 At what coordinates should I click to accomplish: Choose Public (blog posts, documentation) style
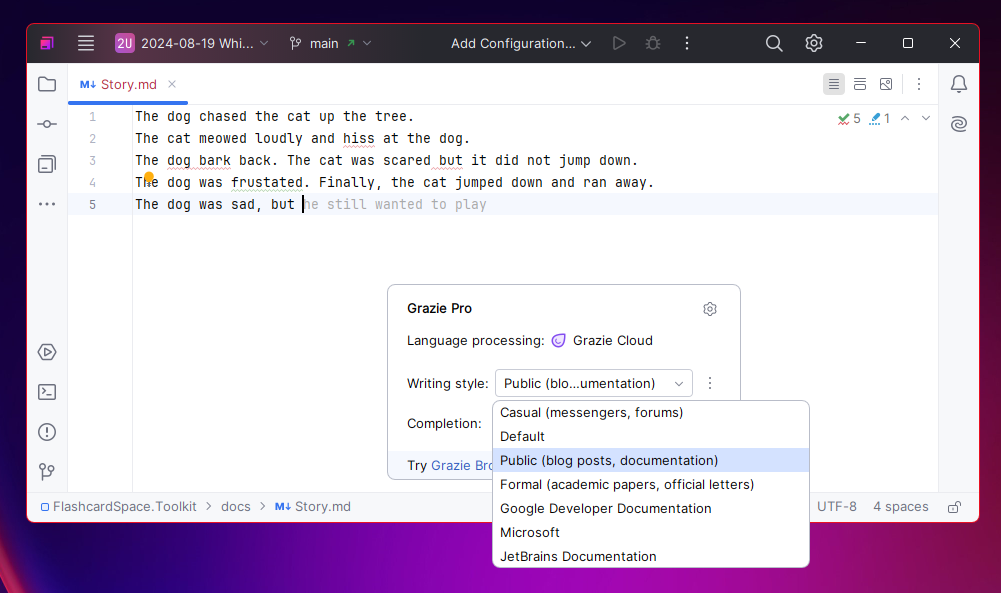coord(651,460)
